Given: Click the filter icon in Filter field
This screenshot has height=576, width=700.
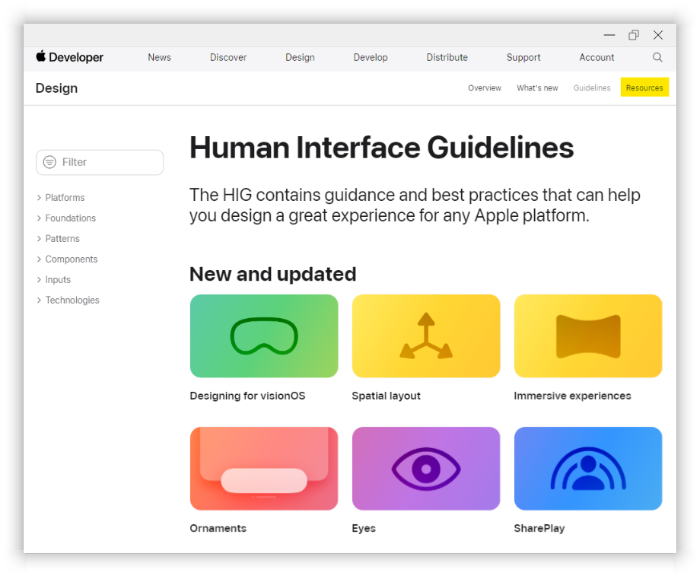Looking at the screenshot, I should (x=50, y=162).
